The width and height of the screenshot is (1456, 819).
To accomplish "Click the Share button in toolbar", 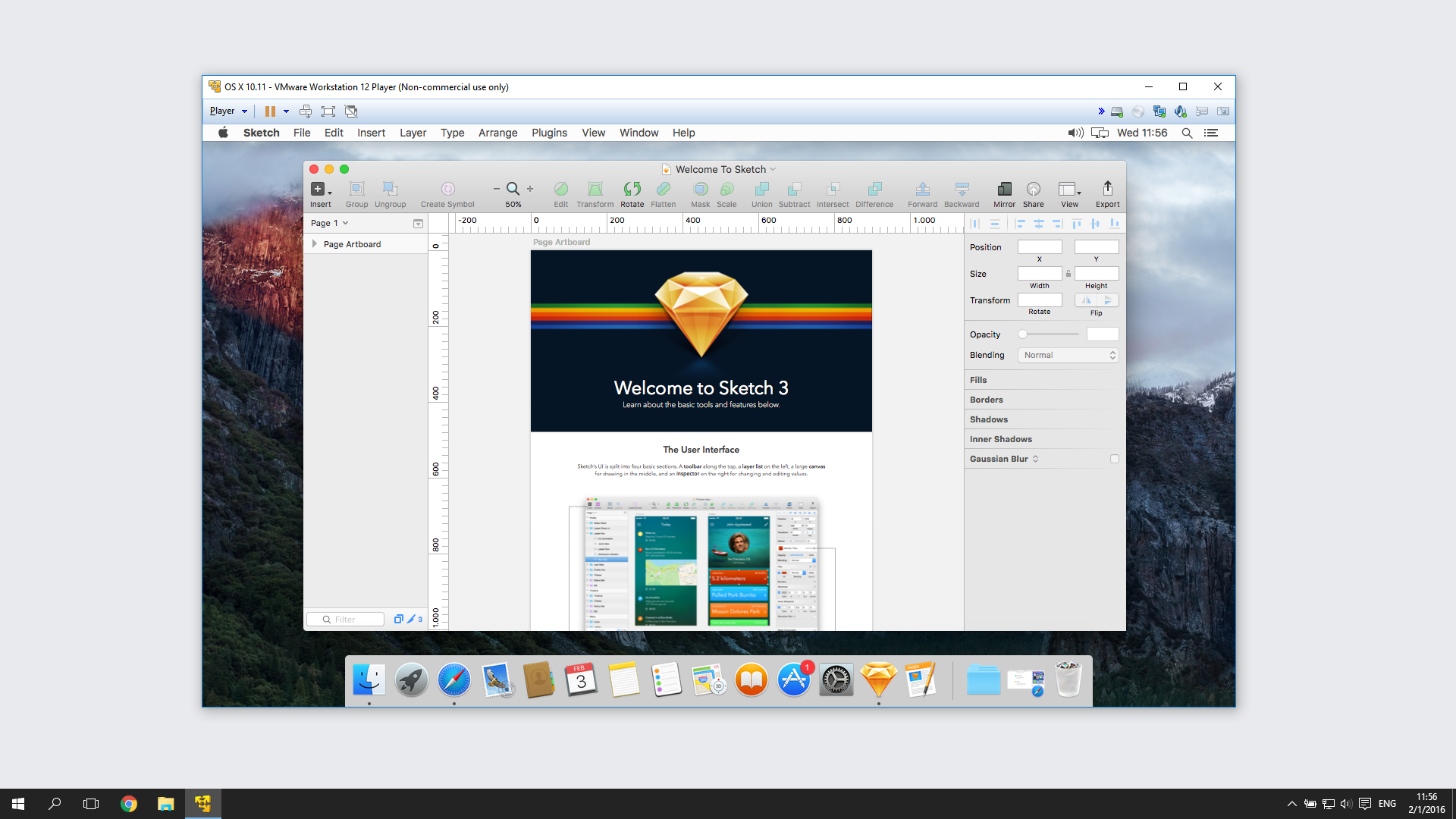I will click(1033, 193).
